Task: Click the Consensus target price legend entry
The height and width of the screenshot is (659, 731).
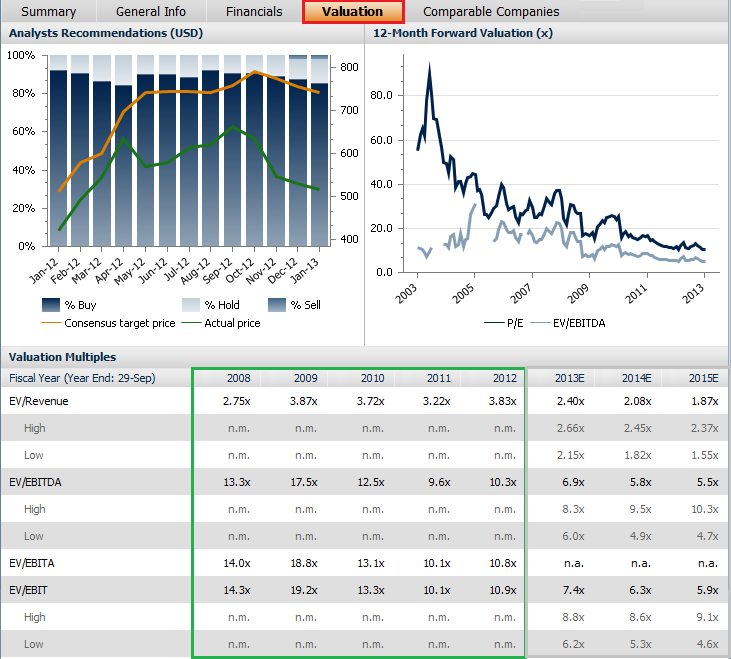Action: point(108,323)
